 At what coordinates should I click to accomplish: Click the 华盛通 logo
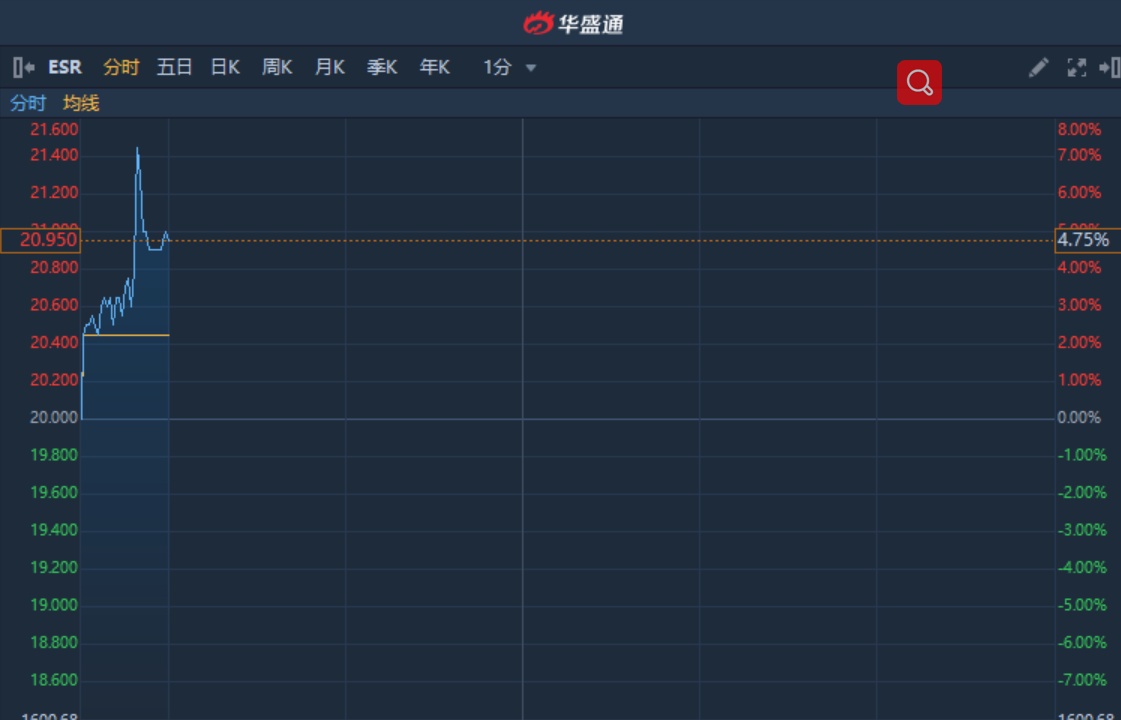[x=573, y=24]
